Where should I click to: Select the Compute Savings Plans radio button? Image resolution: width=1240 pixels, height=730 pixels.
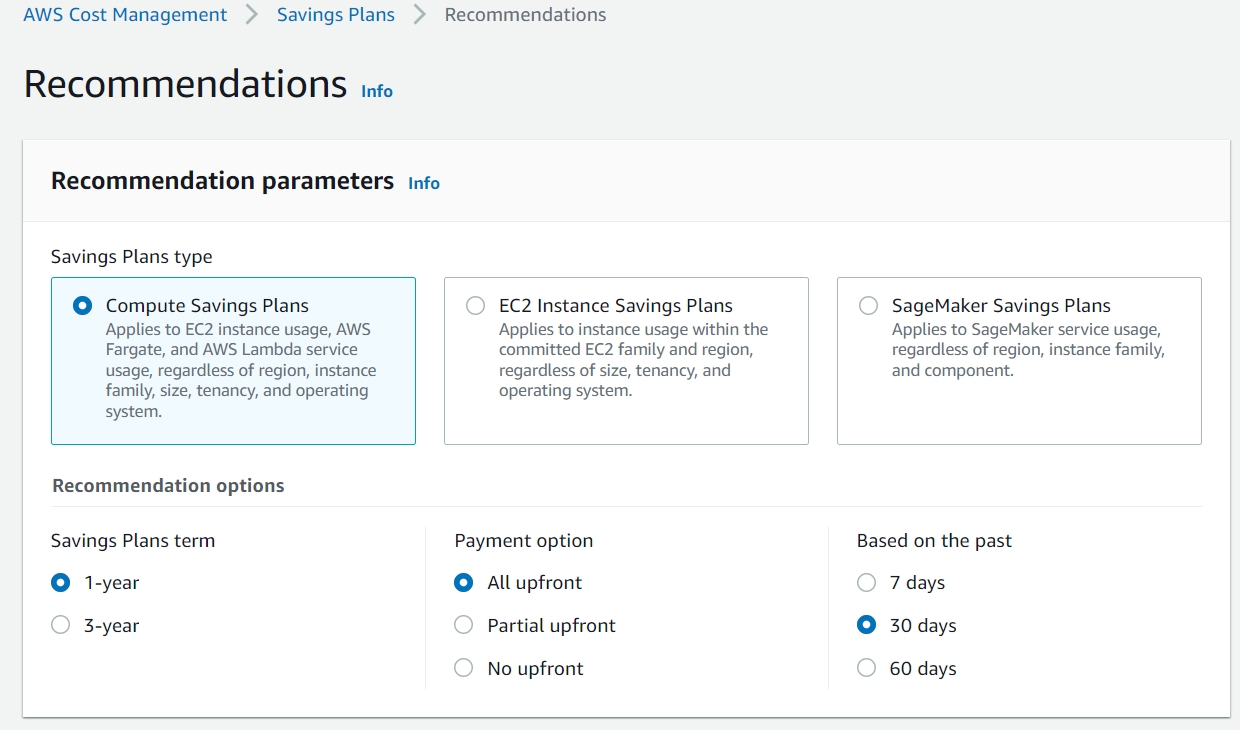(83, 306)
